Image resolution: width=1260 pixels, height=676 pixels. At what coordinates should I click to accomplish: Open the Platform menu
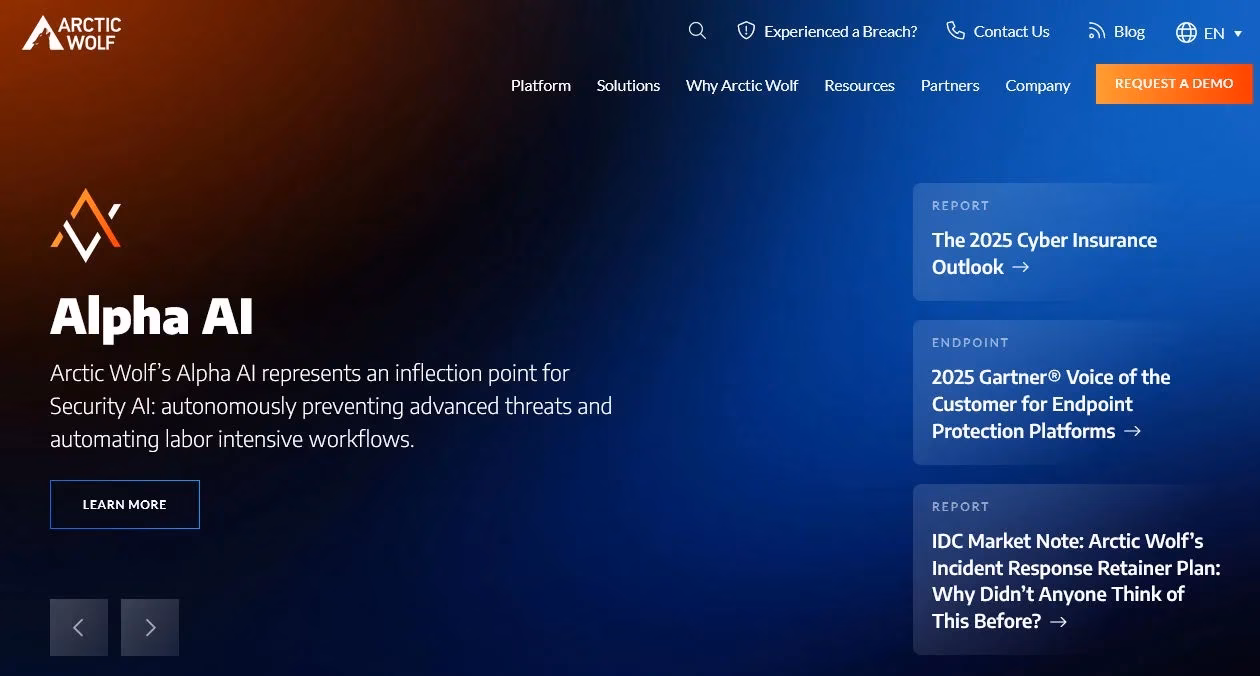click(x=541, y=85)
